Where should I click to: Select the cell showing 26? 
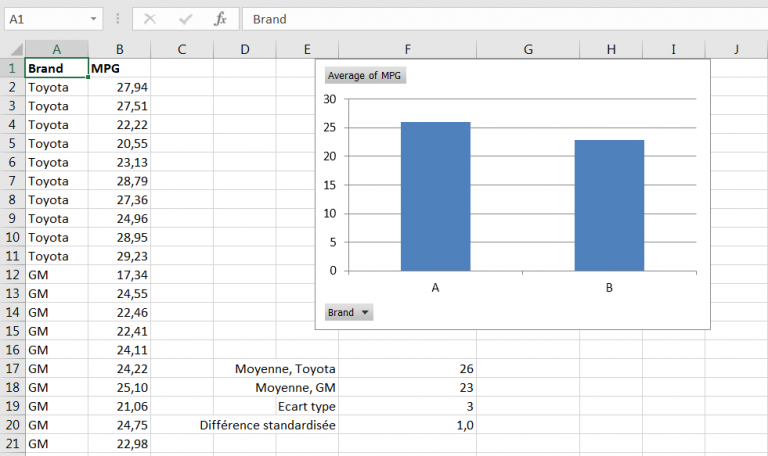click(x=408, y=368)
